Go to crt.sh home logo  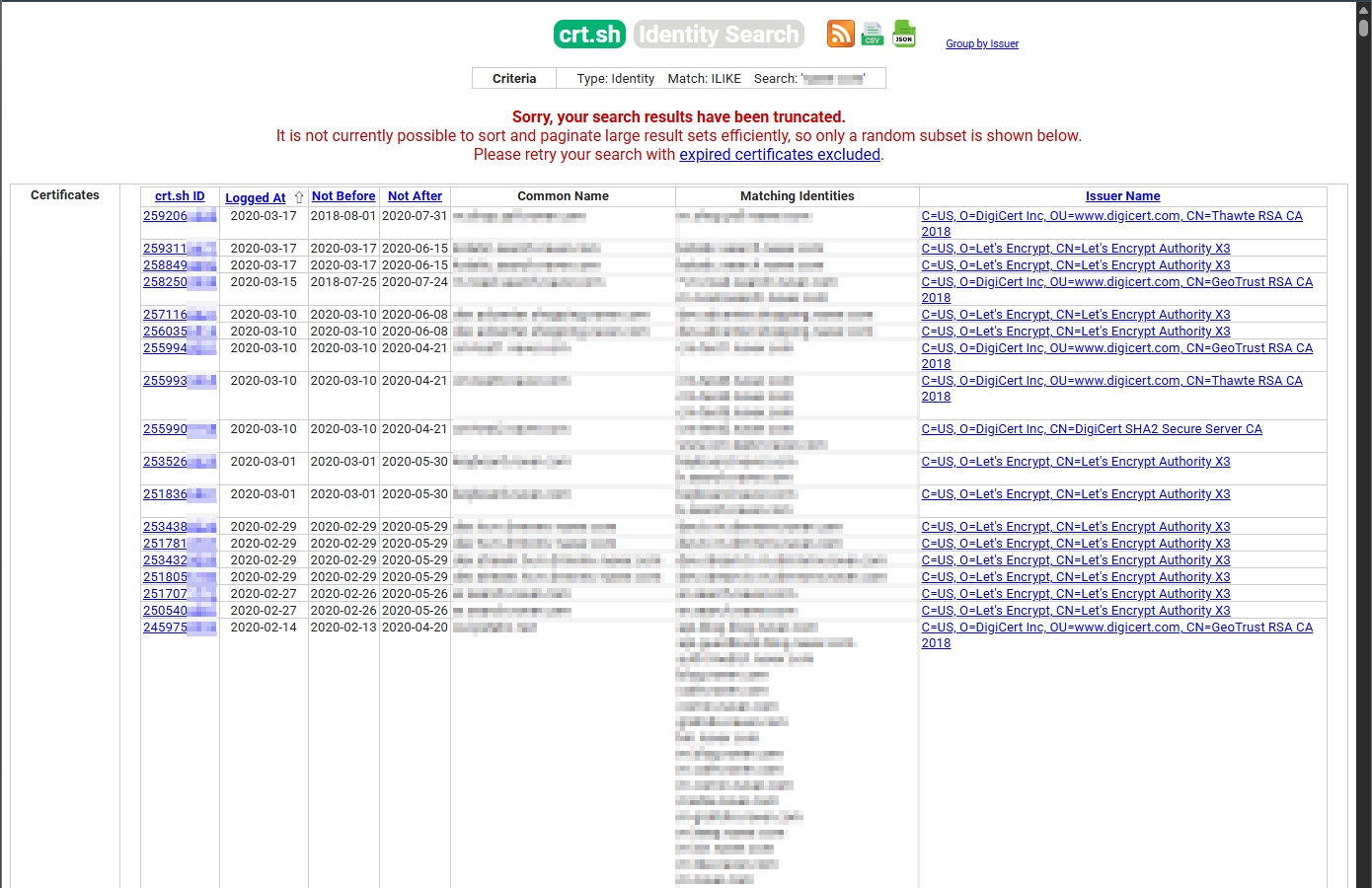pos(589,35)
